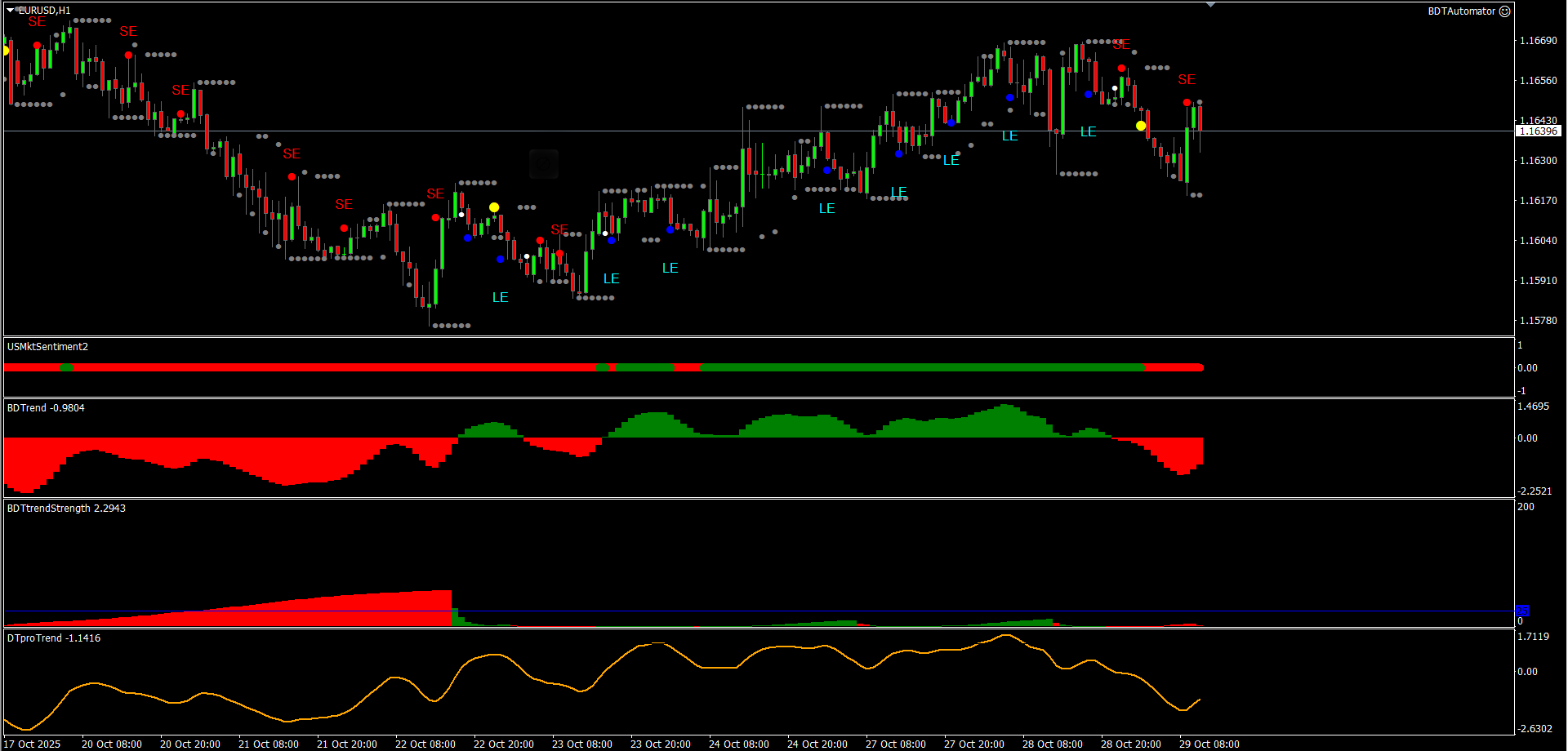
Task: Click the yellow dot near 28 Oct 20:00
Action: (x=1141, y=126)
